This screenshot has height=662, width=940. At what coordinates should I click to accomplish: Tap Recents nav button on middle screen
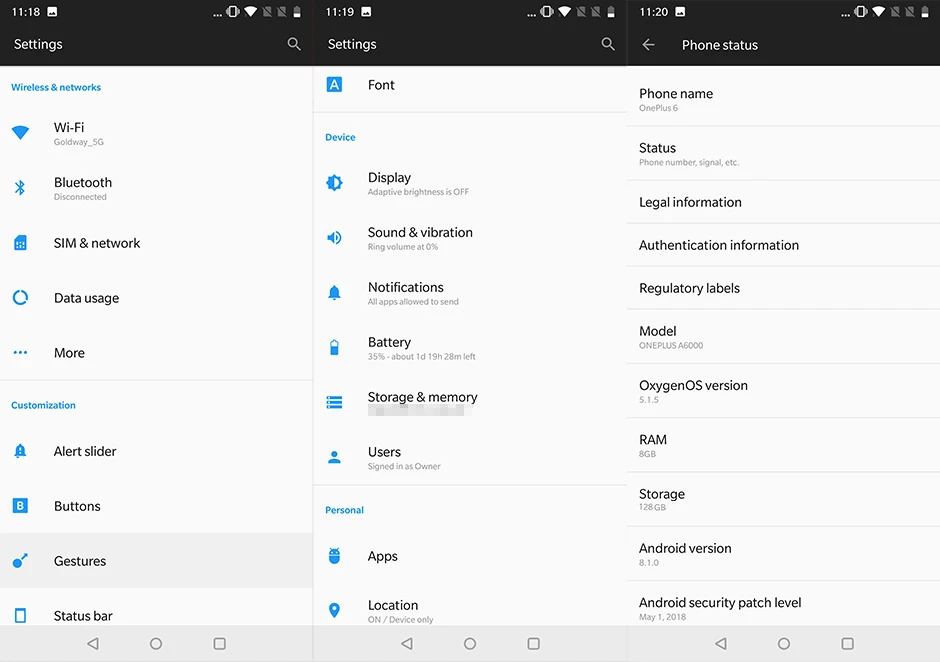[534, 643]
